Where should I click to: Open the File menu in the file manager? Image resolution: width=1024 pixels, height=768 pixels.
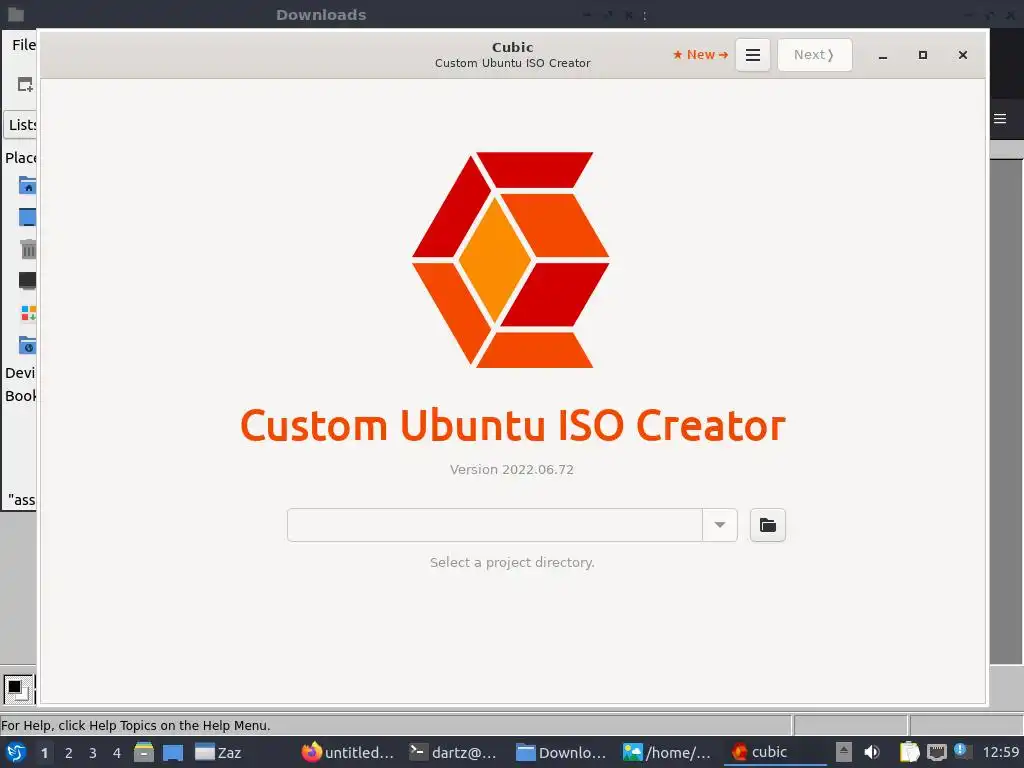coord(23,45)
